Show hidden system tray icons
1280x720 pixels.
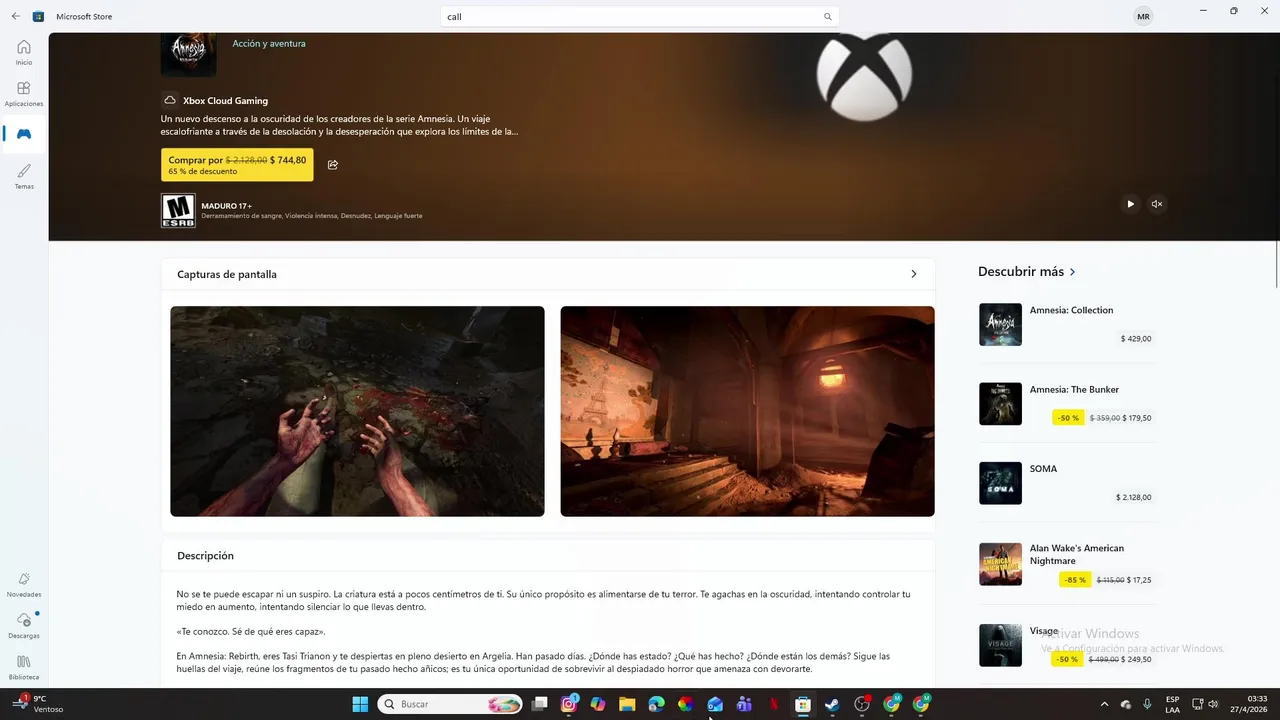(x=1104, y=704)
